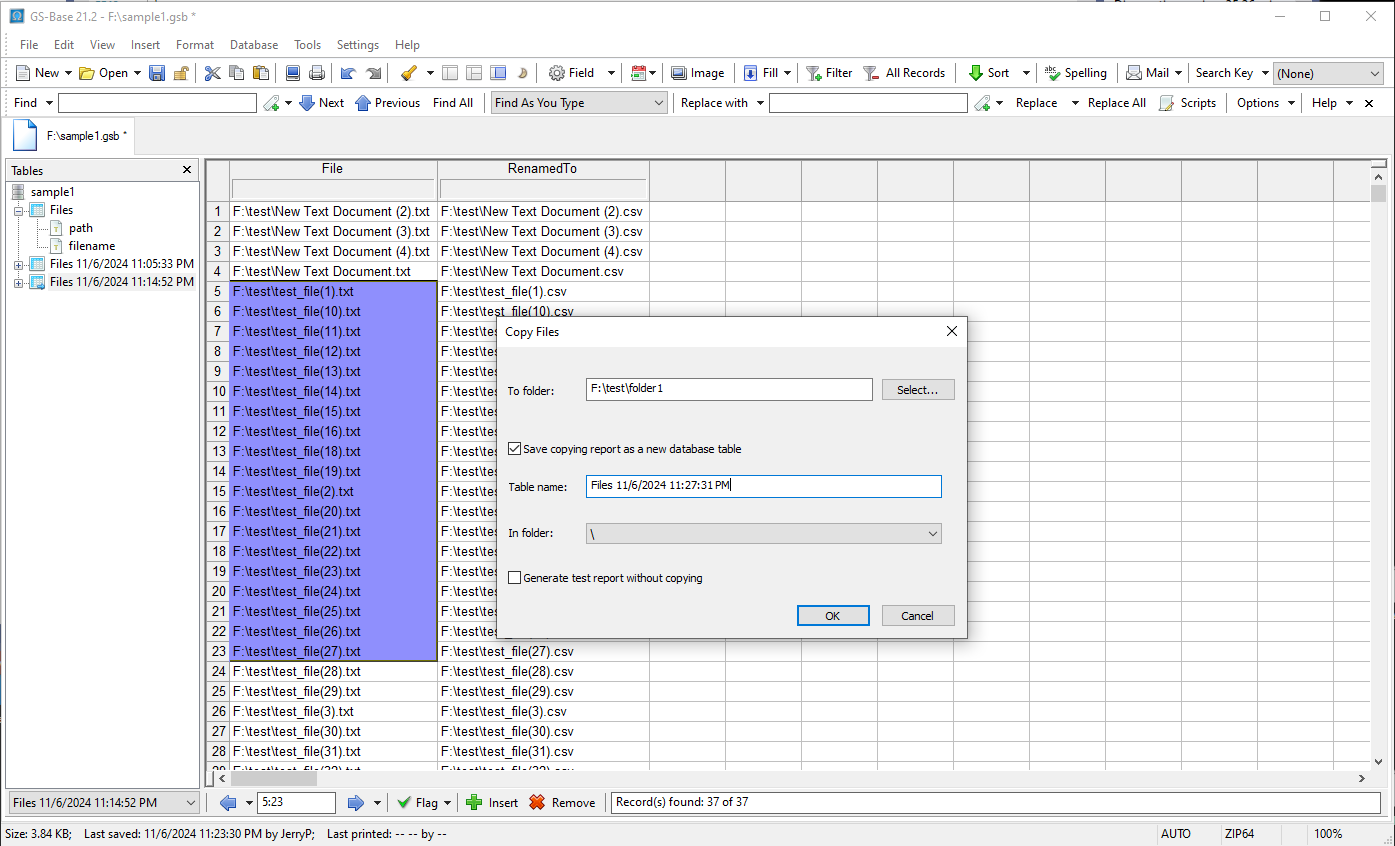Close the Copy Files dialog
This screenshot has width=1395, height=846.
(x=951, y=331)
